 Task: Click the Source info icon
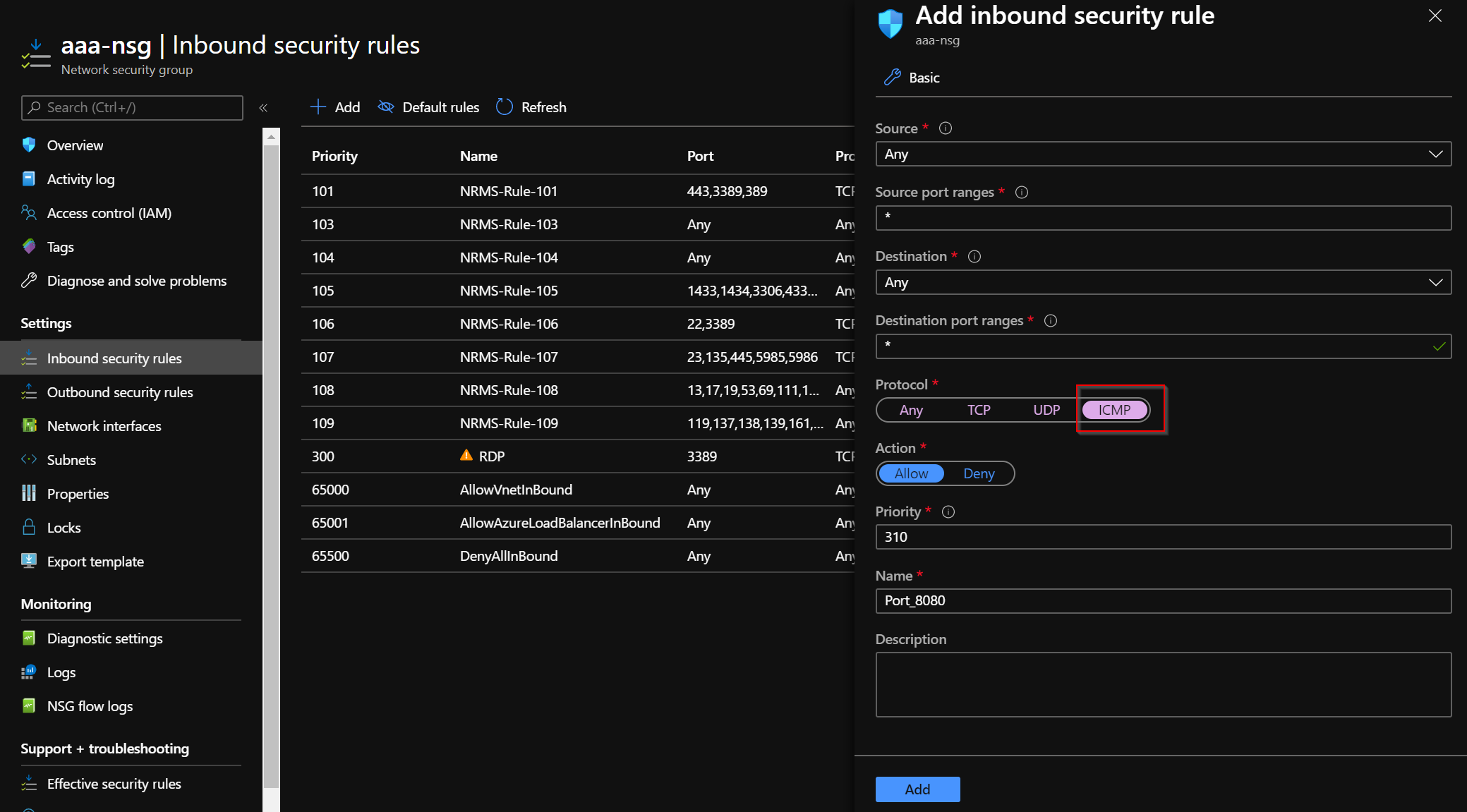[946, 128]
